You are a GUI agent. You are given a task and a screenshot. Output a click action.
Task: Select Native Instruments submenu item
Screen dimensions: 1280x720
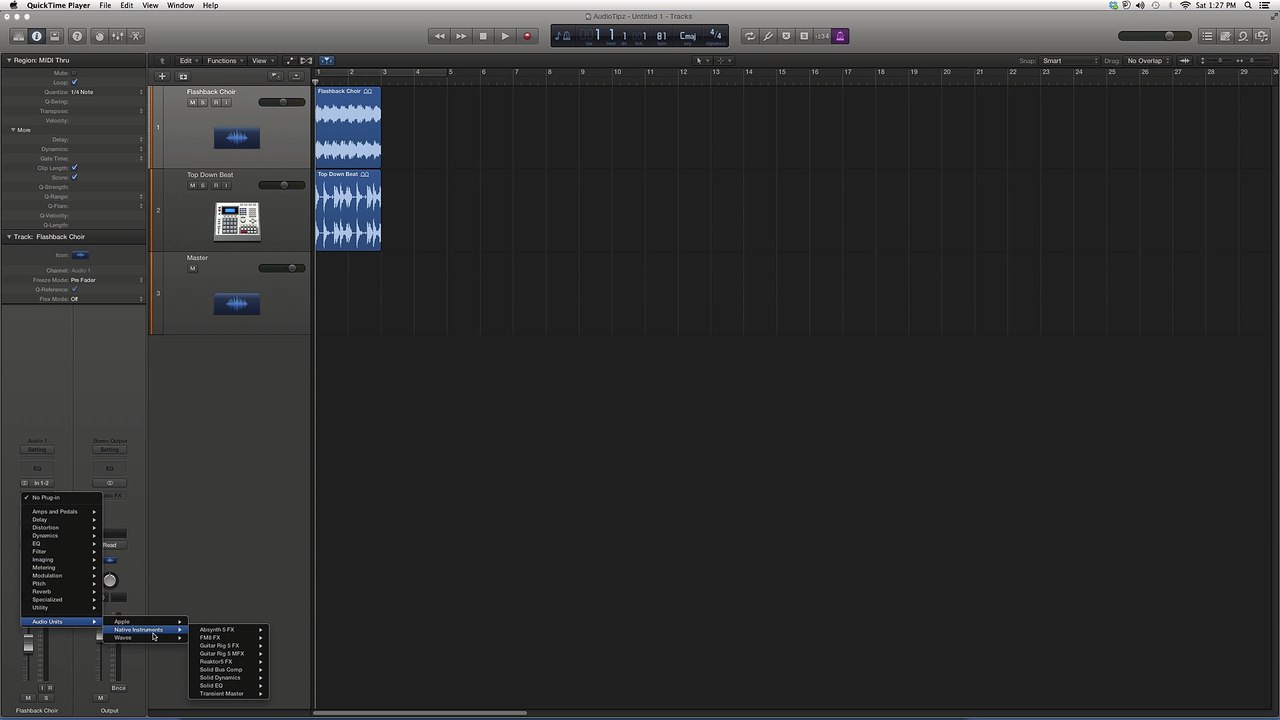146,630
